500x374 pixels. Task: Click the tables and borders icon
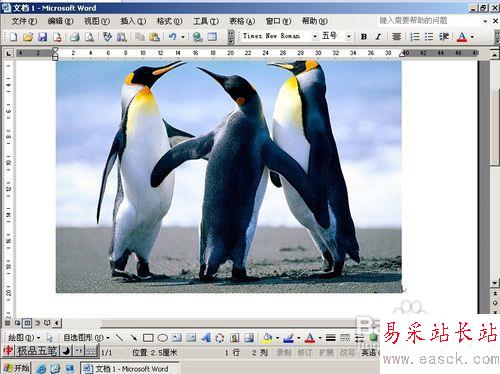(x=212, y=37)
